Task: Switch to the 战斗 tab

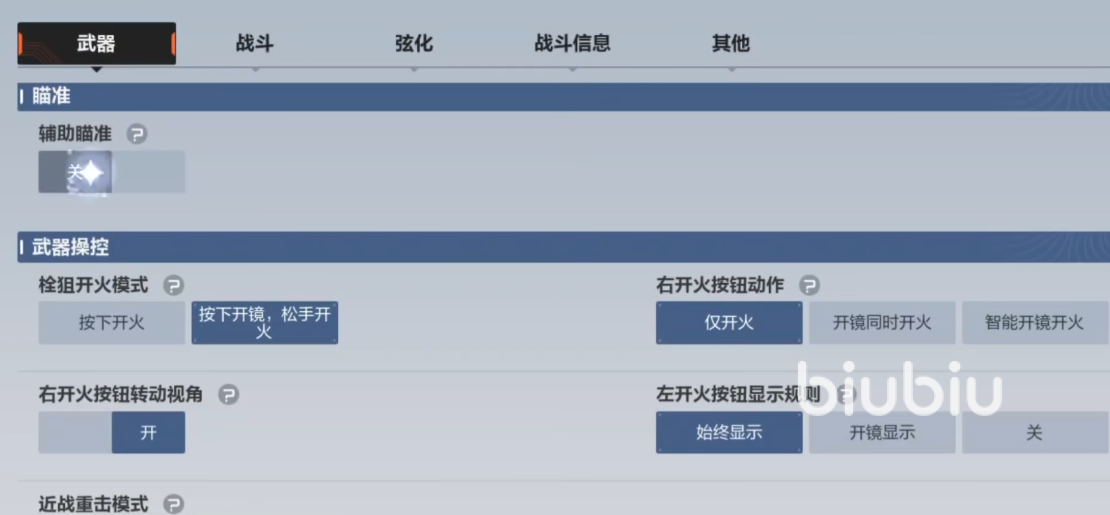Action: [254, 44]
